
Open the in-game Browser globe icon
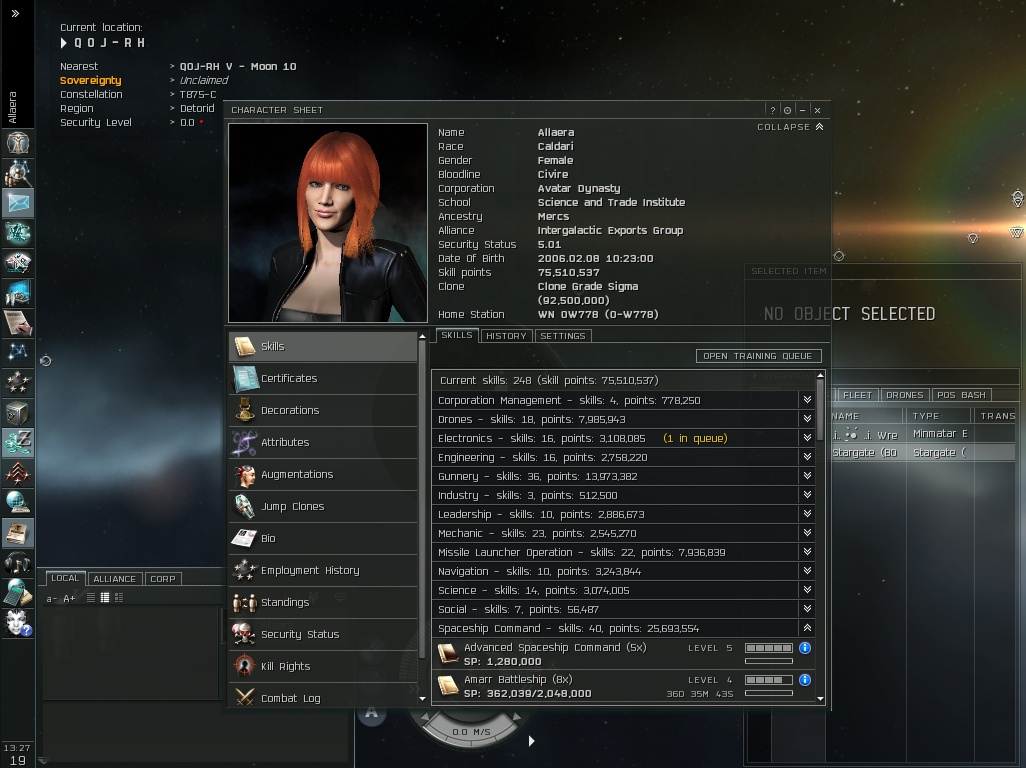tap(18, 503)
